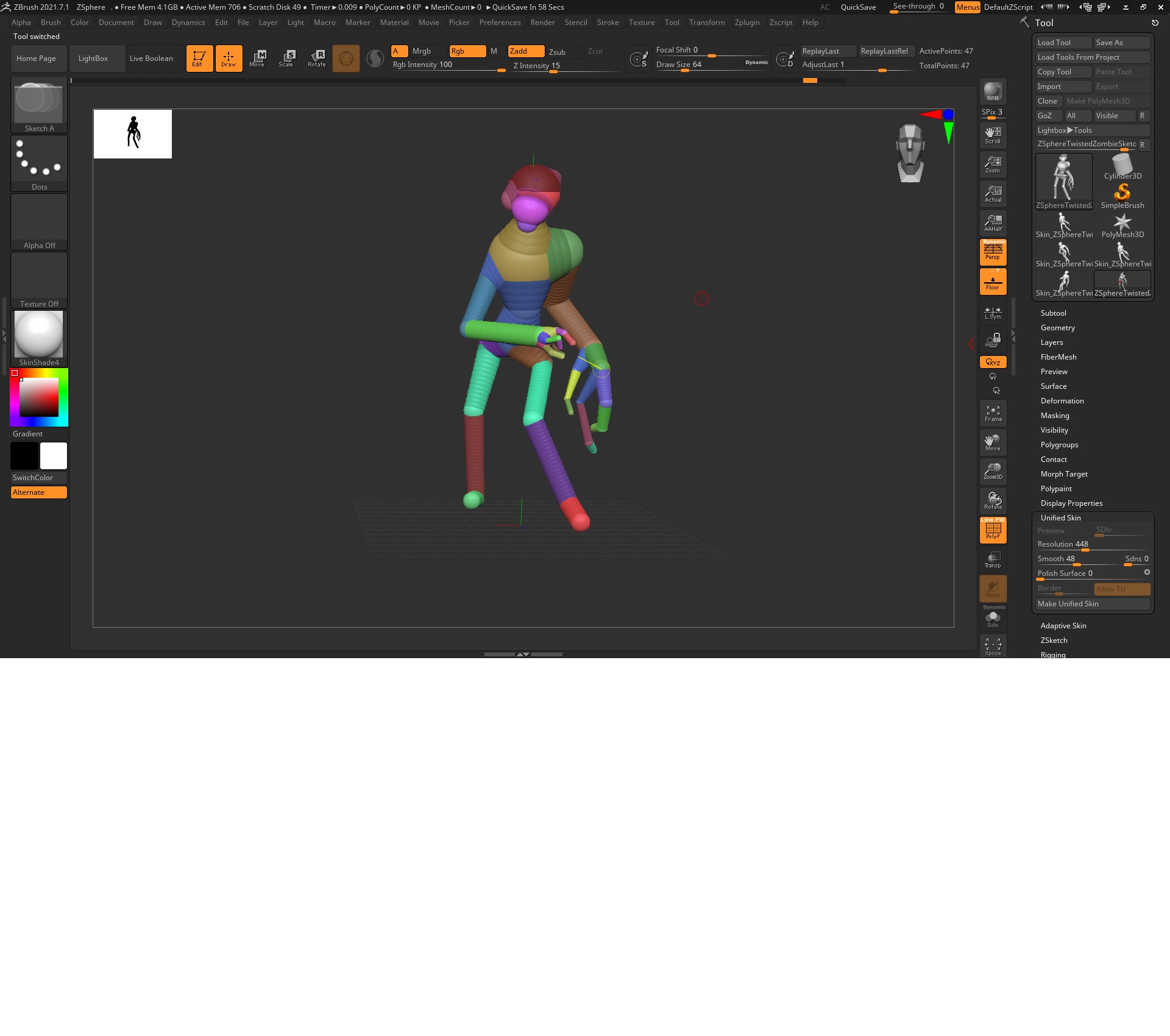The height and width of the screenshot is (1036, 1170).
Task: Toggle the Floor grid display
Action: [x=993, y=282]
